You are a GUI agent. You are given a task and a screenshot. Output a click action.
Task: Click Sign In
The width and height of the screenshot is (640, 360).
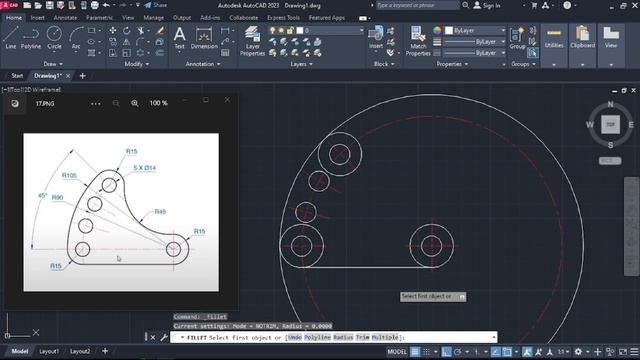point(487,5)
